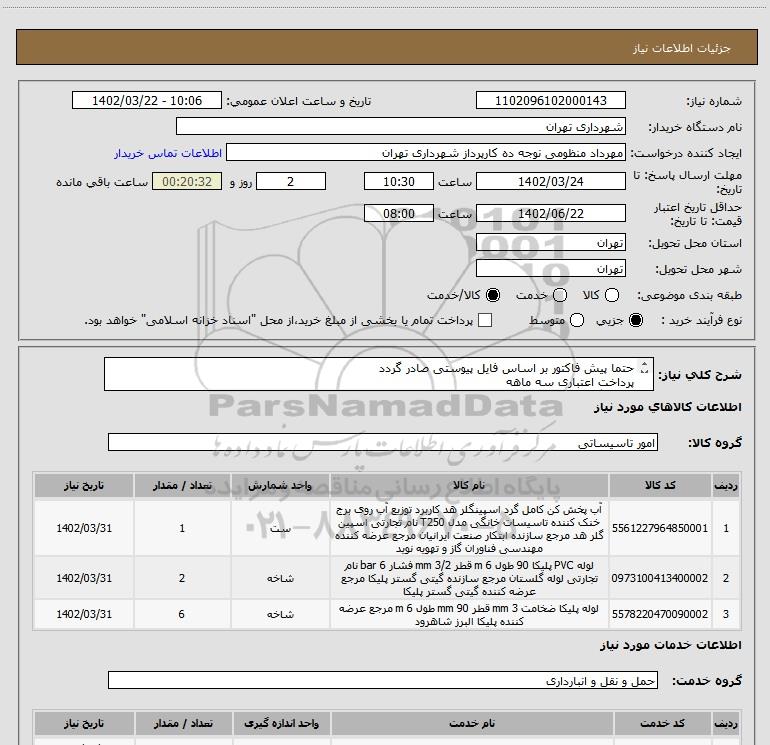Screen dimensions: 770x745
Task: Click the اطلاعات خدمات مورد نیاز section heading
Action: tap(670, 645)
